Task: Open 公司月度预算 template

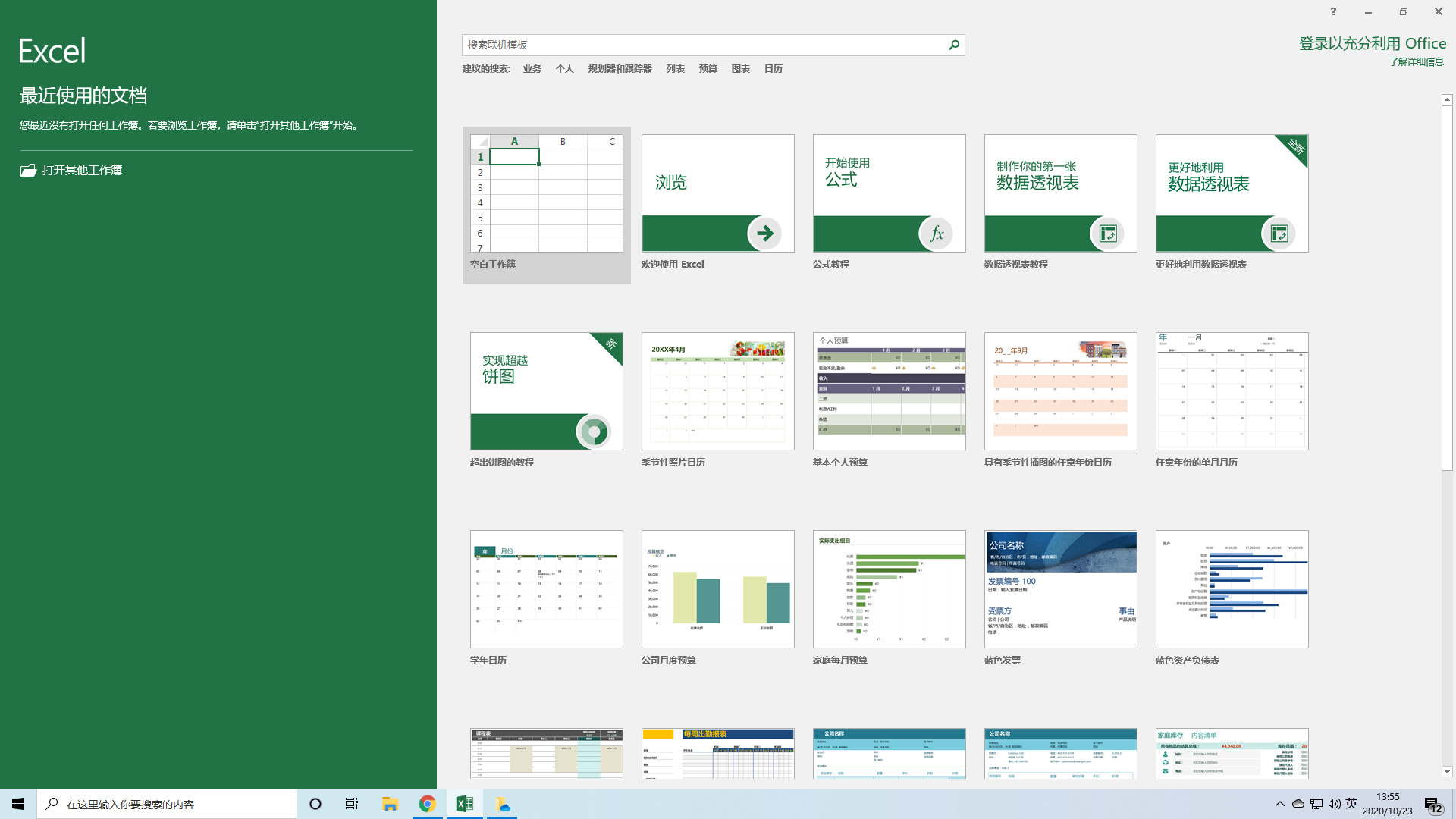Action: (718, 598)
